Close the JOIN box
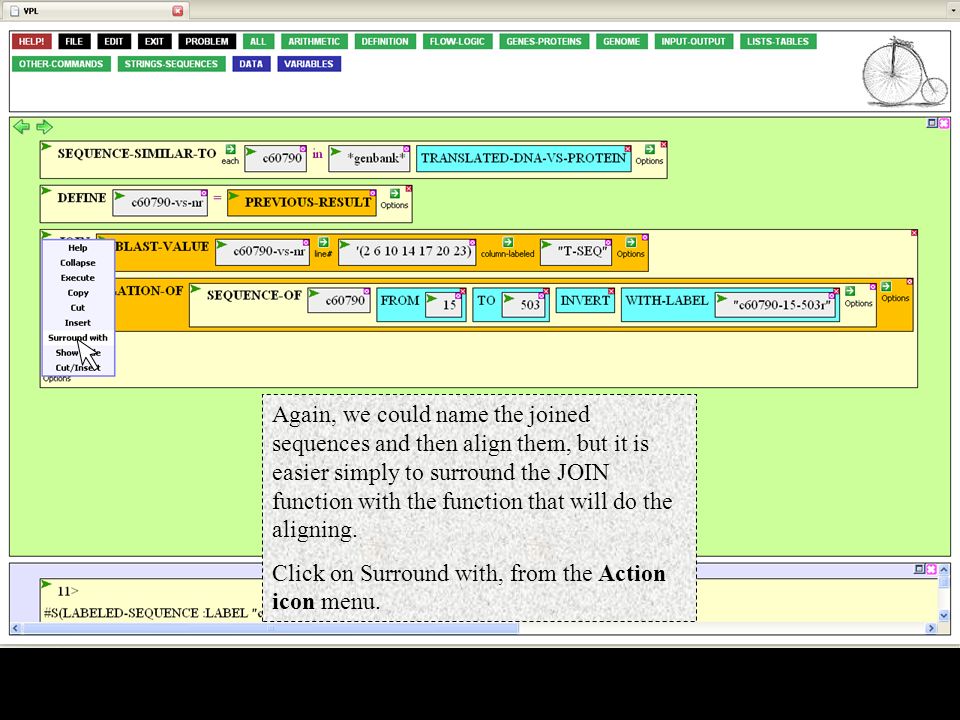Screen dimensions: 960x720 point(914,233)
